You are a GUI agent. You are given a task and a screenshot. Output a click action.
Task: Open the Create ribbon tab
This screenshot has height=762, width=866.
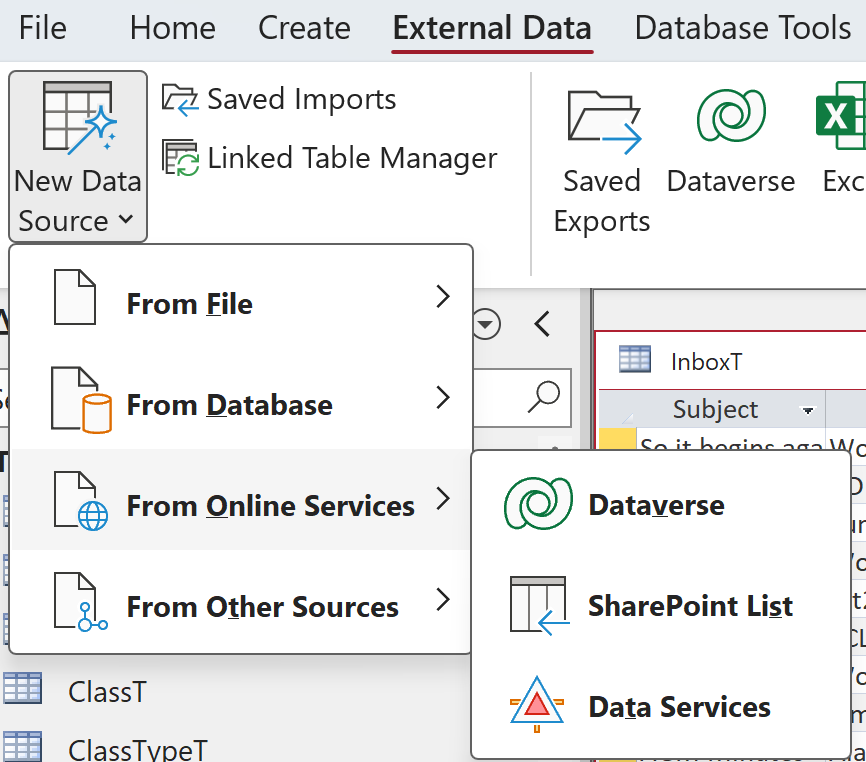[x=304, y=28]
